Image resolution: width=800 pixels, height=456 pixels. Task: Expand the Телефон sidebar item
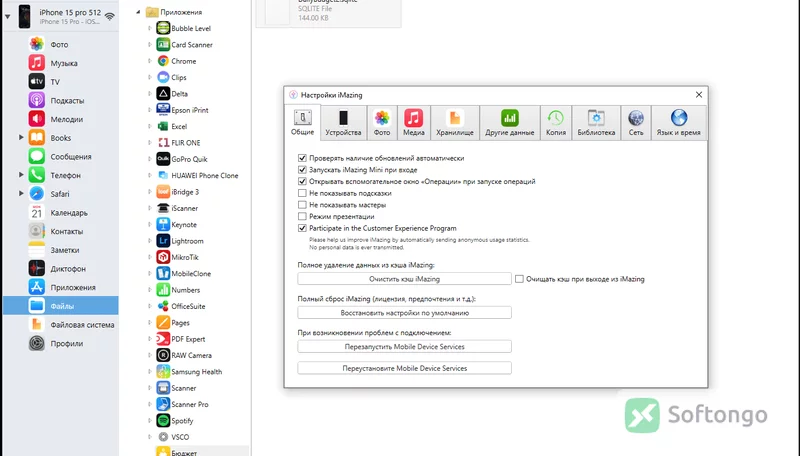click(21, 174)
